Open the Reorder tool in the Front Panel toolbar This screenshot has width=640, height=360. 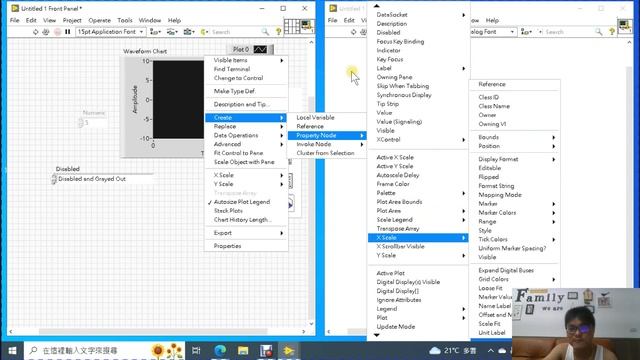point(204,32)
